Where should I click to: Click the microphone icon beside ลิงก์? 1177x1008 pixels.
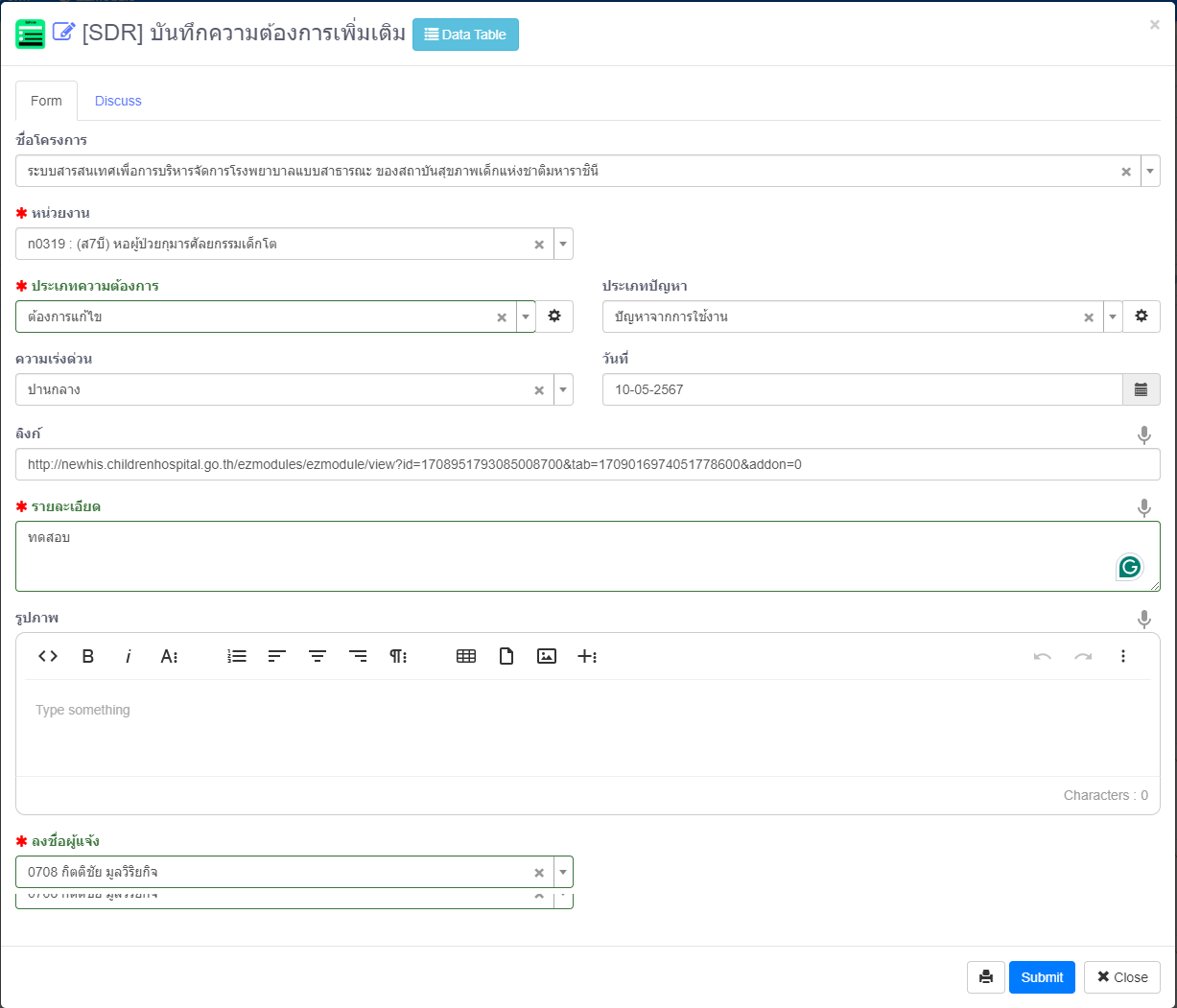click(1143, 435)
